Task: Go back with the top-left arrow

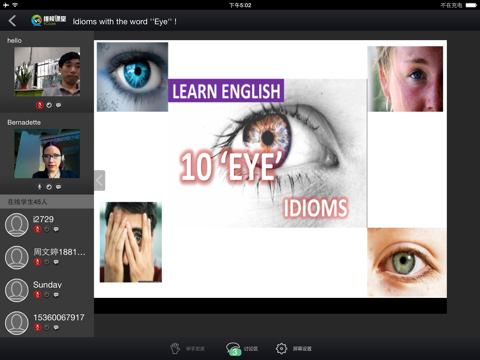Action: tap(12, 21)
